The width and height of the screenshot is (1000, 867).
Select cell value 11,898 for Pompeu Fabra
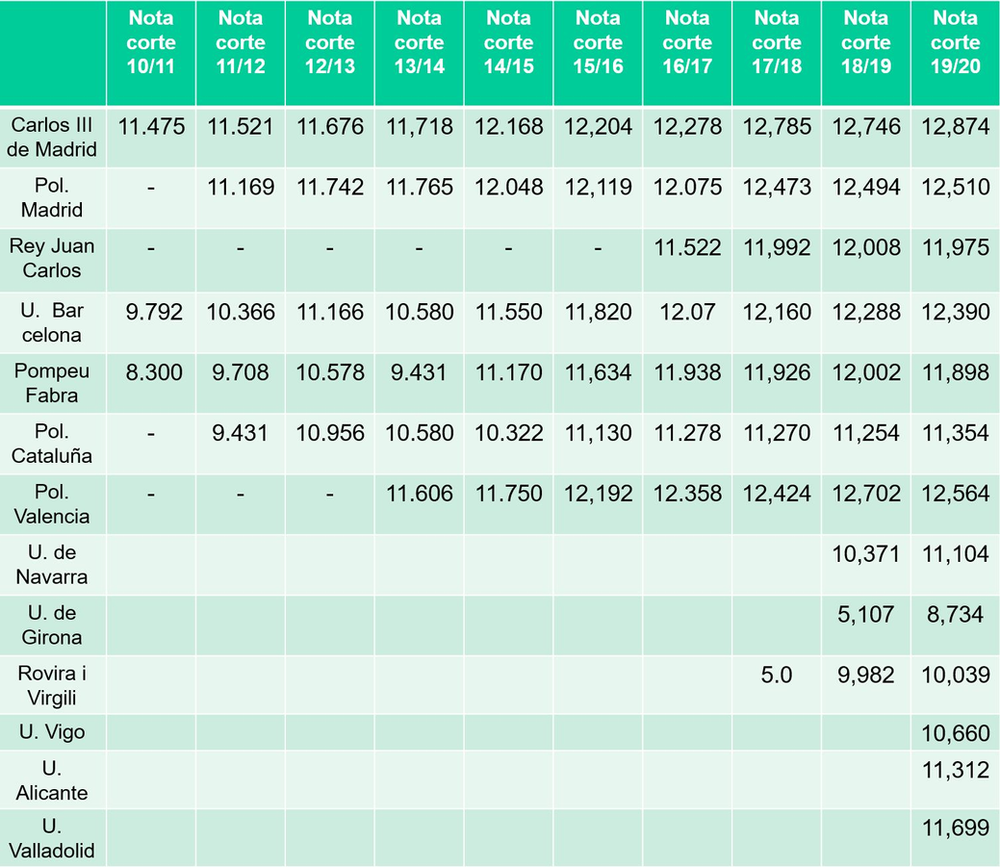point(955,373)
